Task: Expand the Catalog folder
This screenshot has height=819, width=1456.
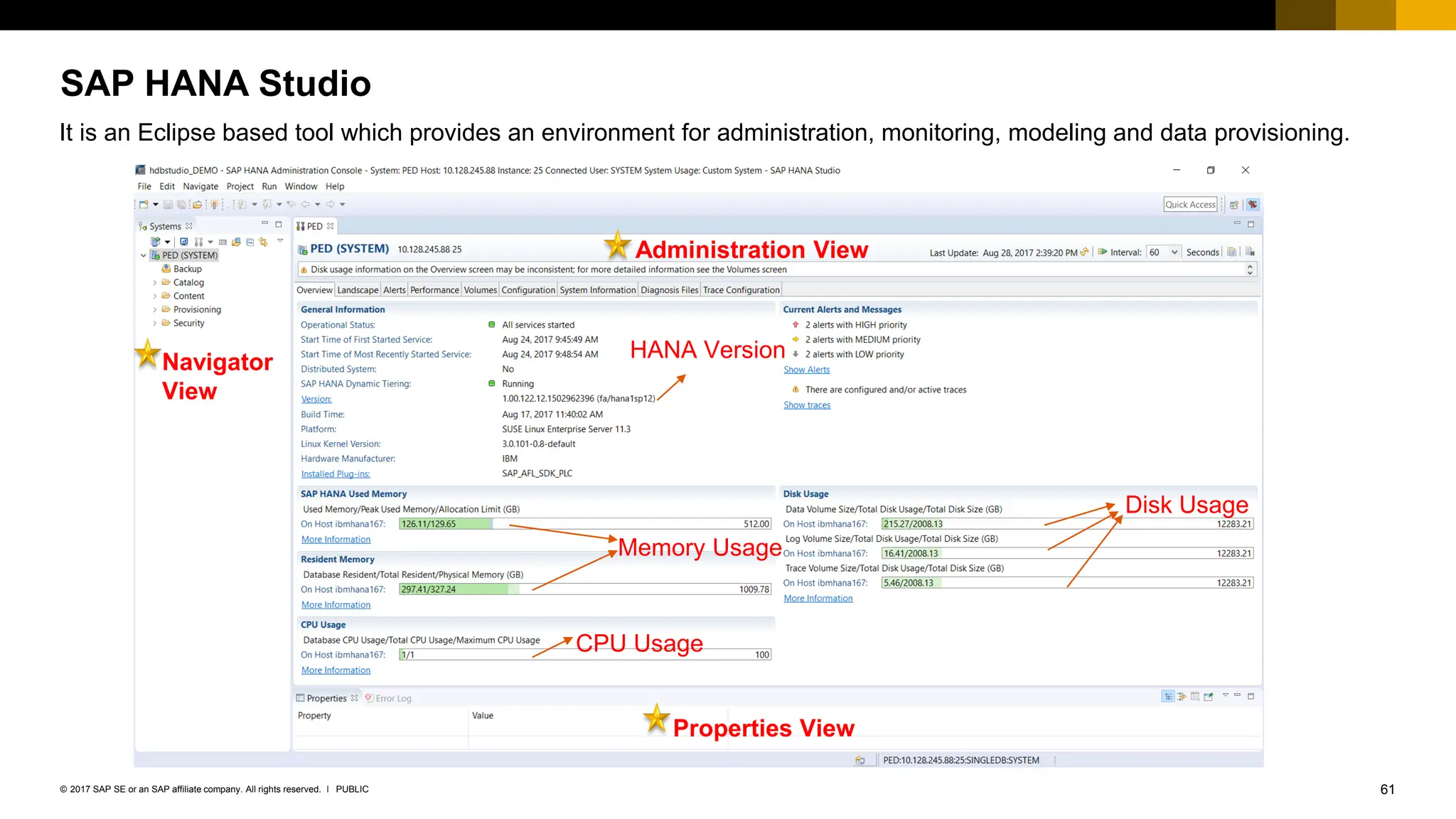Action: [155, 283]
